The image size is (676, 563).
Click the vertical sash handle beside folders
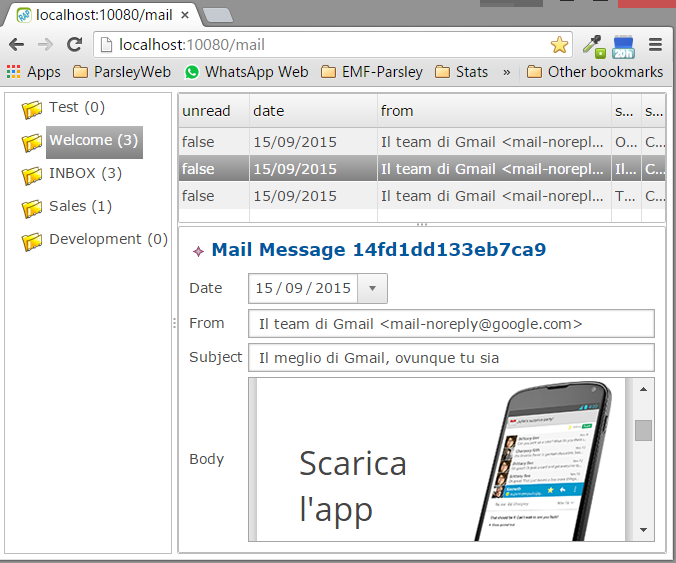coord(174,323)
